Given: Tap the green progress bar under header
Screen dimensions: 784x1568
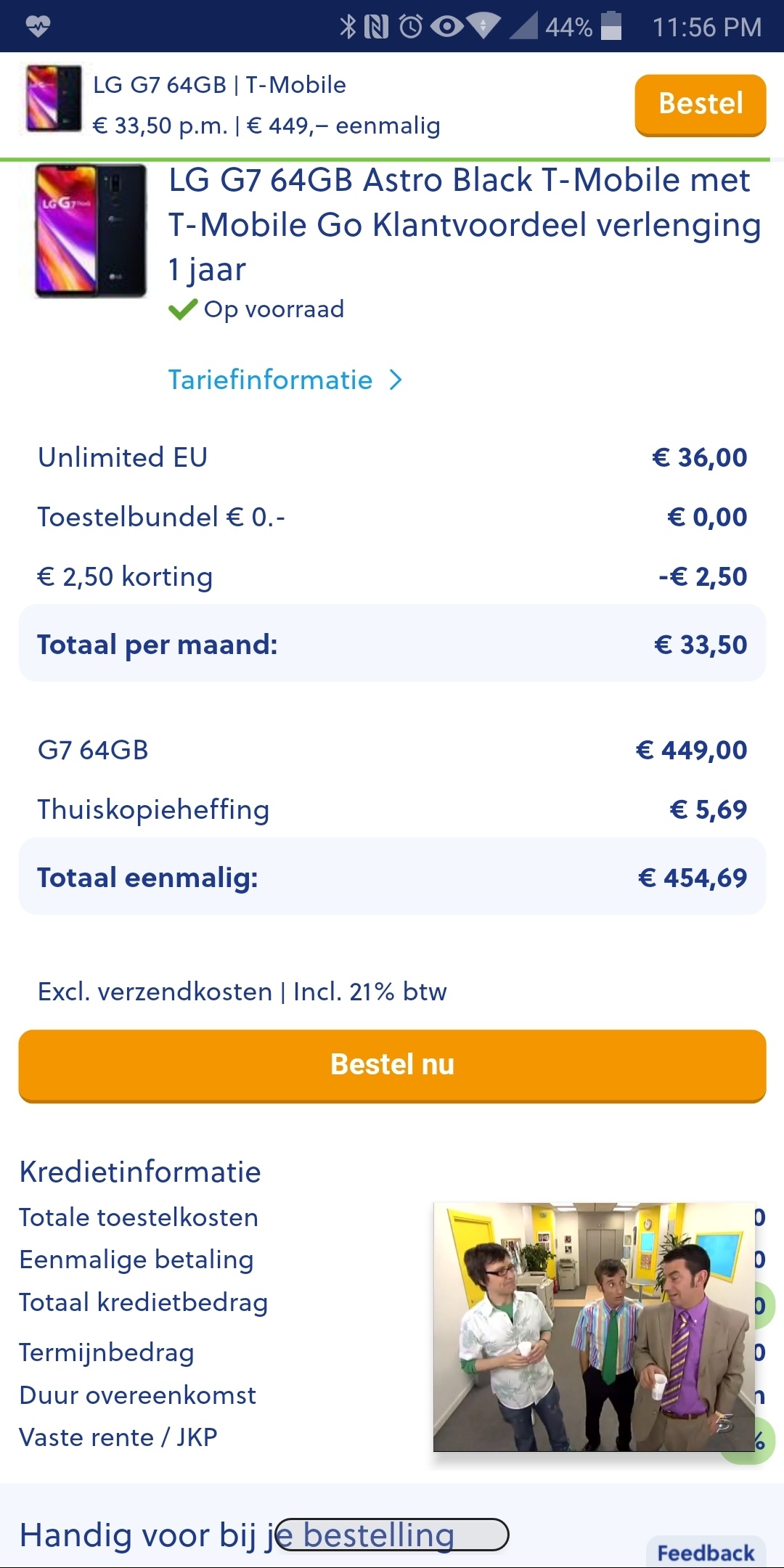Looking at the screenshot, I should pos(392,159).
